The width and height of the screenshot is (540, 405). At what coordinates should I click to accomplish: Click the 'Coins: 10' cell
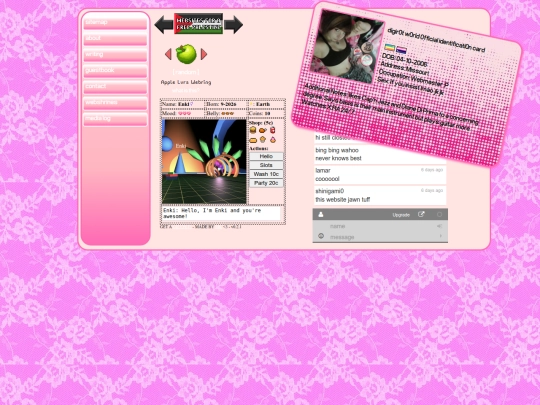tap(266, 113)
